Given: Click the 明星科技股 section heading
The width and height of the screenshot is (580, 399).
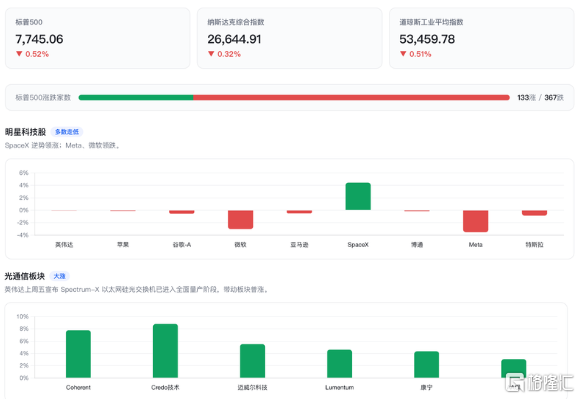Looking at the screenshot, I should coord(25,132).
